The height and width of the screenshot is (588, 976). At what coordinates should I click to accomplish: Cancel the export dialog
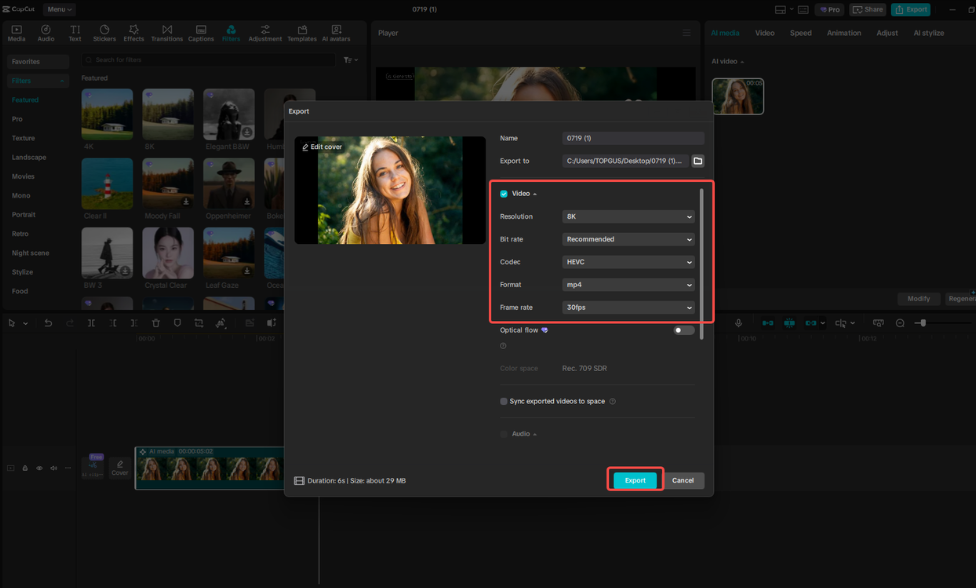point(683,480)
